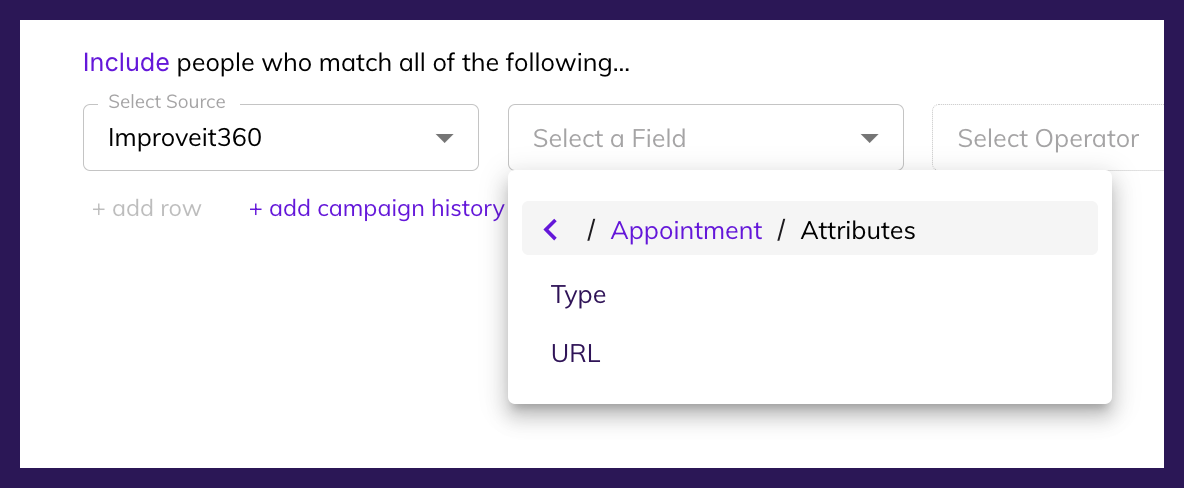Click the back chevron in the field breadcrumb
1184x488 pixels.
550,231
